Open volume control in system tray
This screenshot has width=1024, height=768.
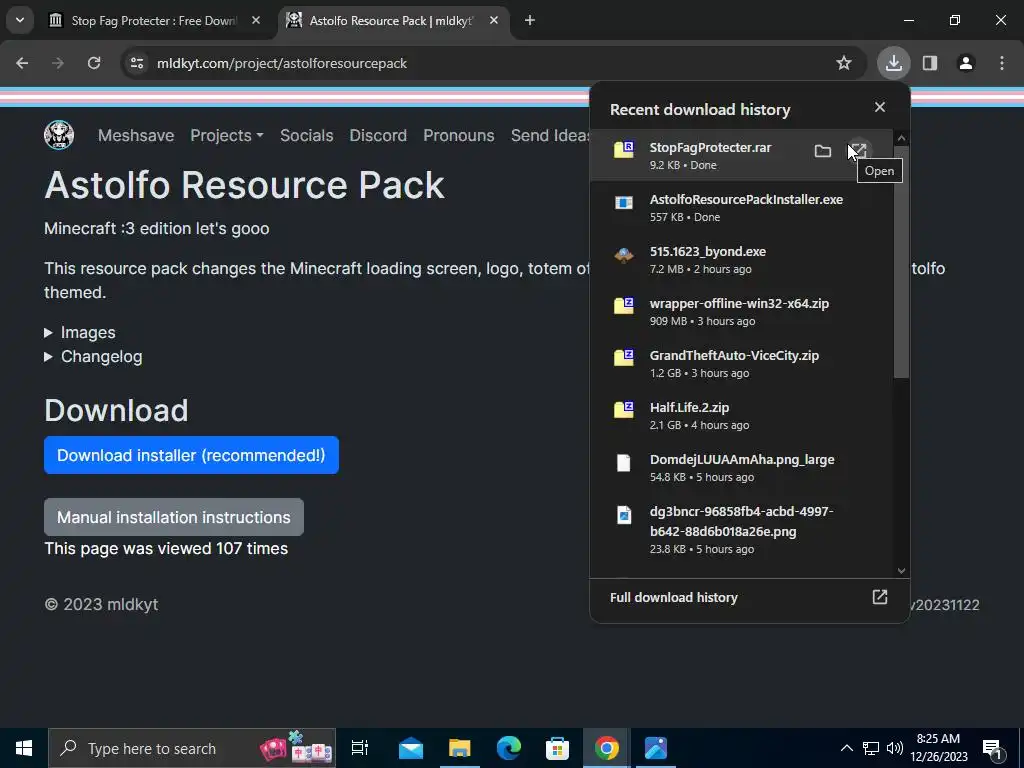coord(895,748)
